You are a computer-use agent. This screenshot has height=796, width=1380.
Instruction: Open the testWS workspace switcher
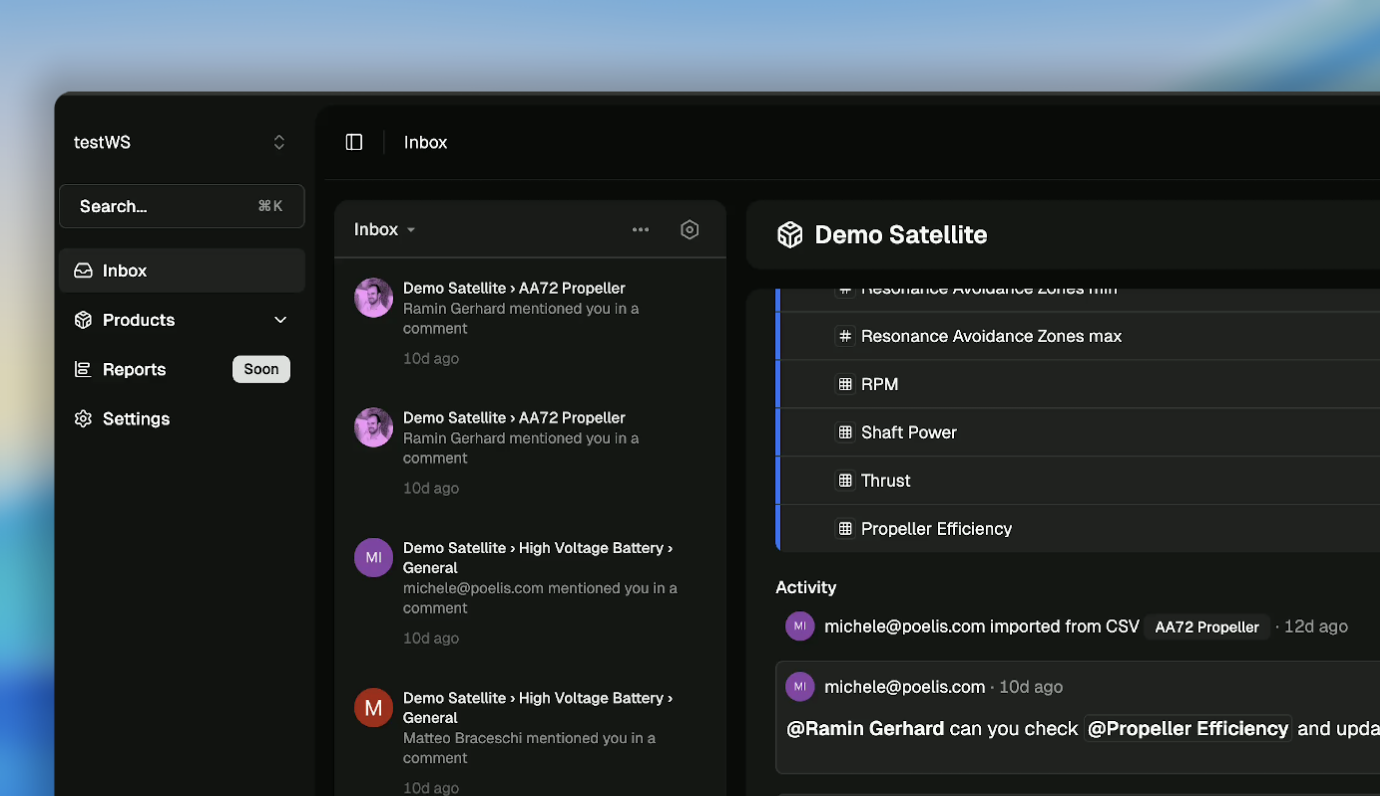point(181,142)
